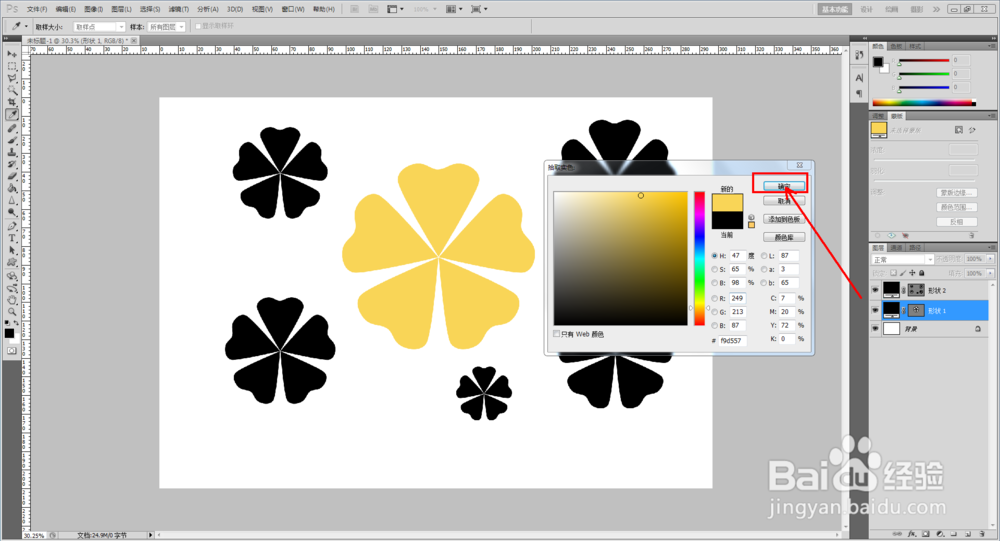Open the 编辑(E) menu
The width and height of the screenshot is (1000, 541).
tap(65, 9)
